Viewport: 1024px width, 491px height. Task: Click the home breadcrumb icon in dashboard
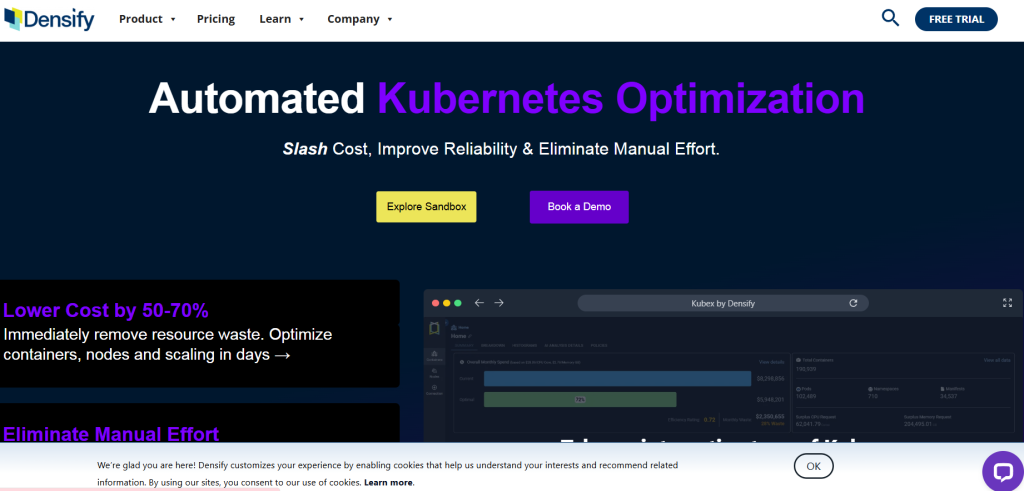tap(454, 327)
